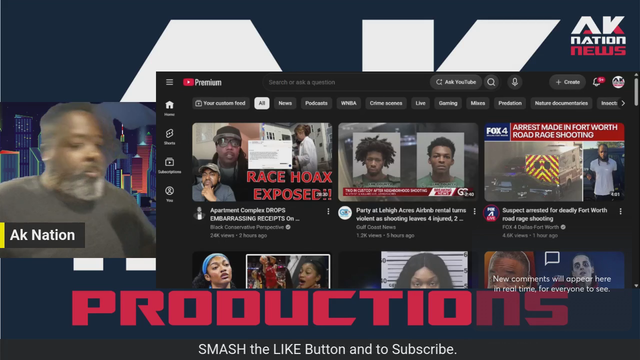Click the Ak Nation name banner
This screenshot has height=360, width=640.
(42, 235)
